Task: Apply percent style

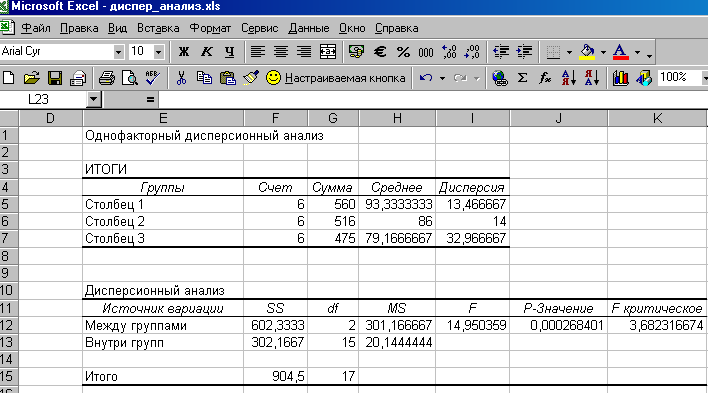Action: [x=403, y=52]
